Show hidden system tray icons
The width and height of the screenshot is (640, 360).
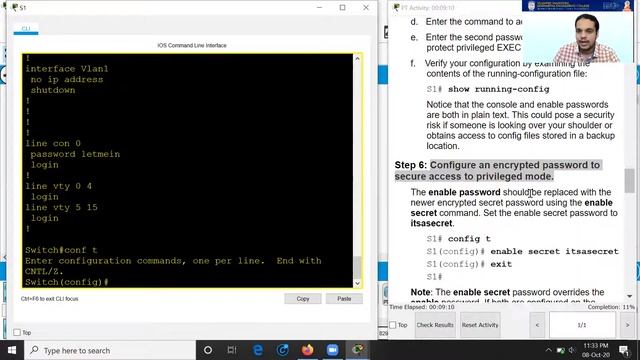[x=548, y=350]
